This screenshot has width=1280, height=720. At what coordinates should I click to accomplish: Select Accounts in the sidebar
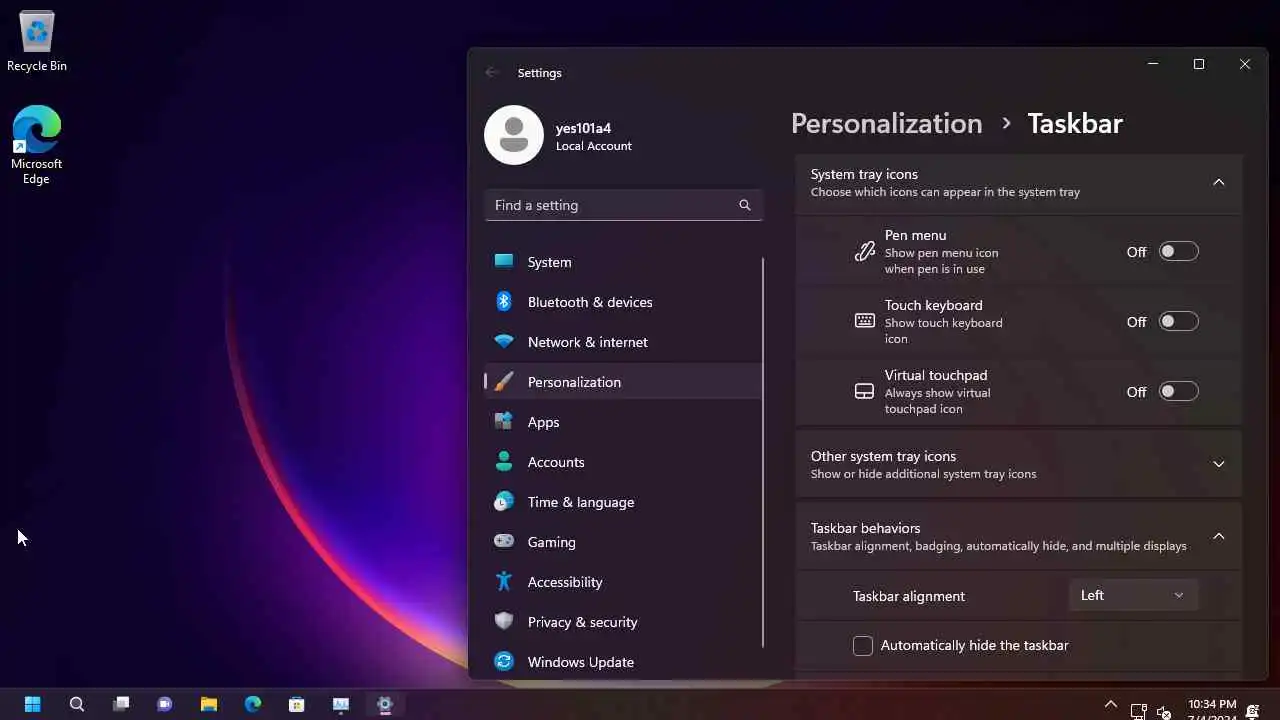pyautogui.click(x=623, y=462)
